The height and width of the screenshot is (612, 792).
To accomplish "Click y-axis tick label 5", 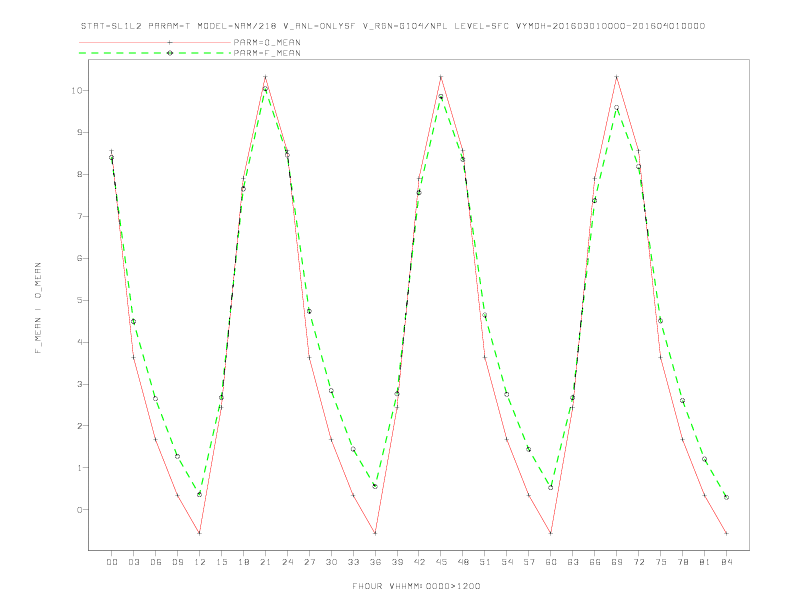I will tap(80, 300).
